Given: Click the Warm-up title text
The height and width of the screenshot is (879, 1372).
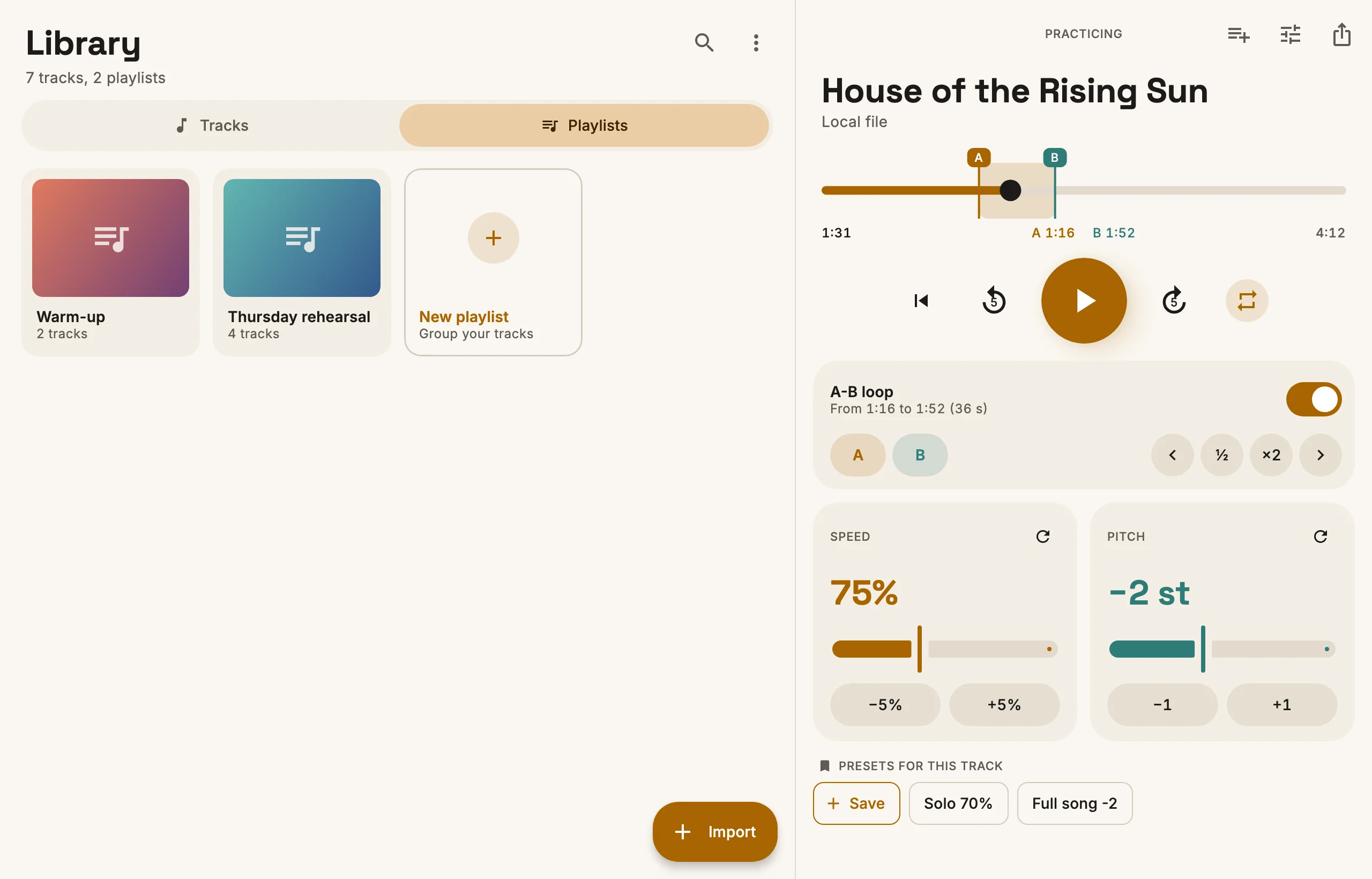Looking at the screenshot, I should click(x=71, y=317).
